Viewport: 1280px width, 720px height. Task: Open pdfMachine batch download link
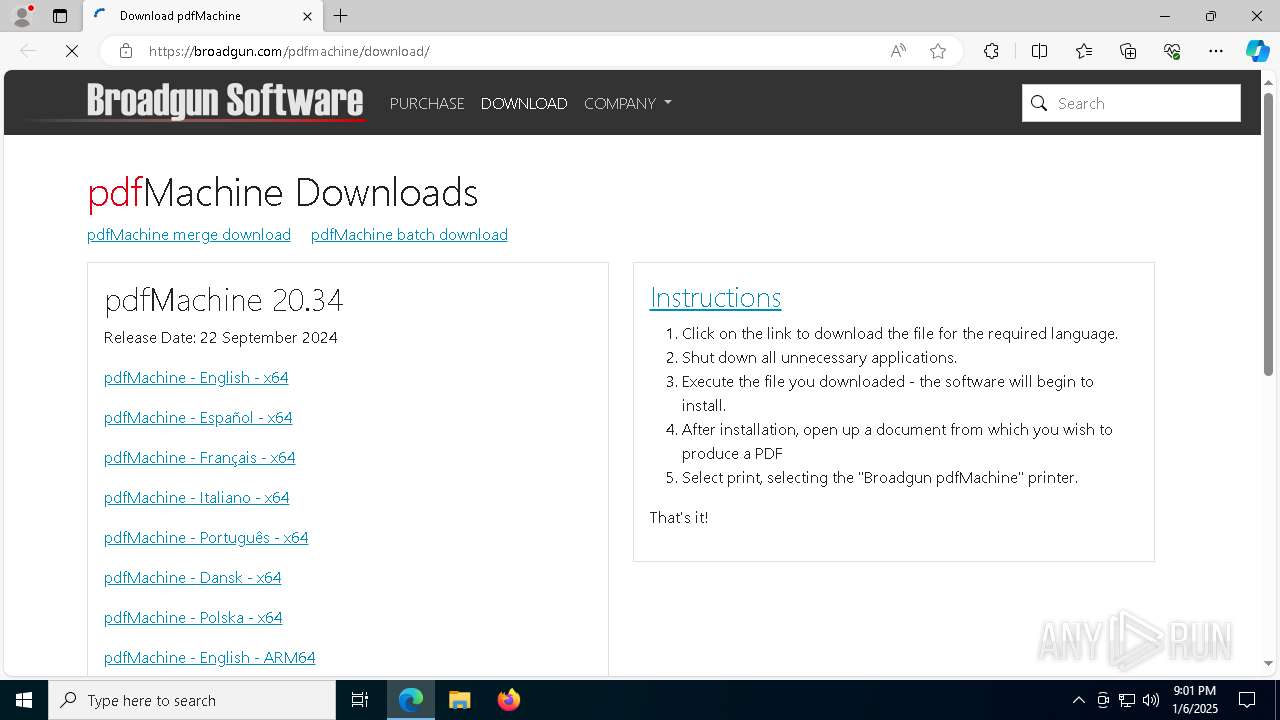click(x=409, y=234)
